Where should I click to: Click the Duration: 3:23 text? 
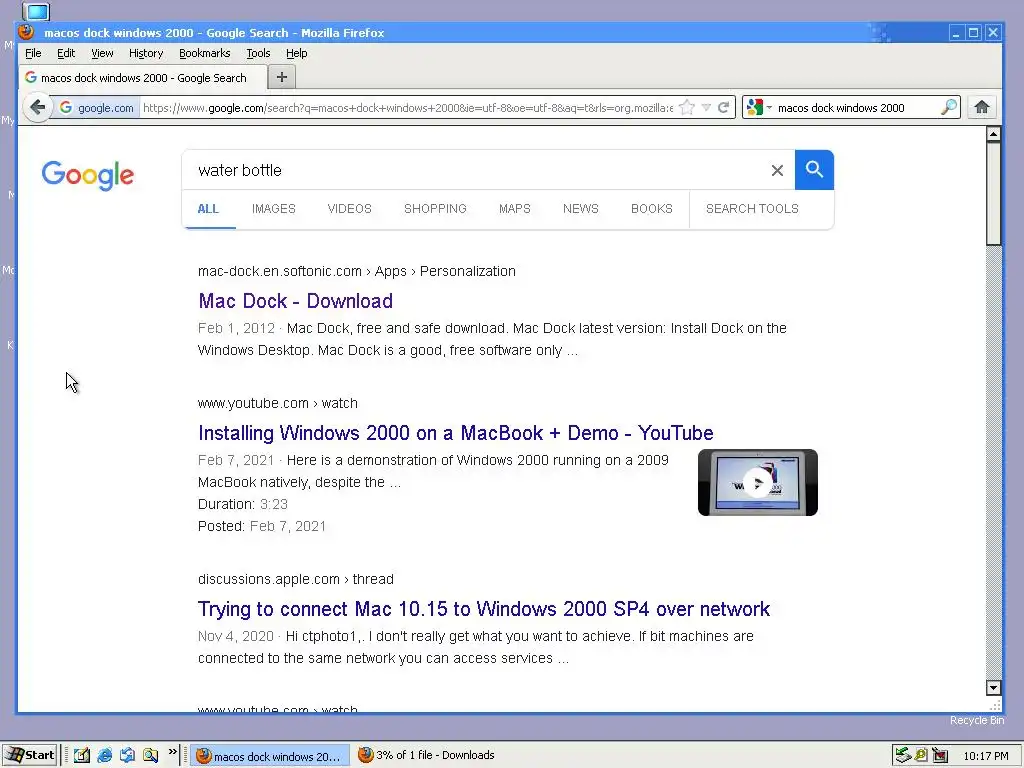click(243, 504)
